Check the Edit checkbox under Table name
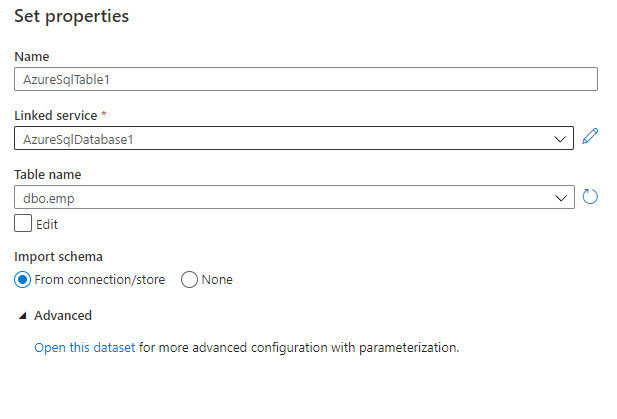Screen dimensions: 617x419 tap(23, 224)
